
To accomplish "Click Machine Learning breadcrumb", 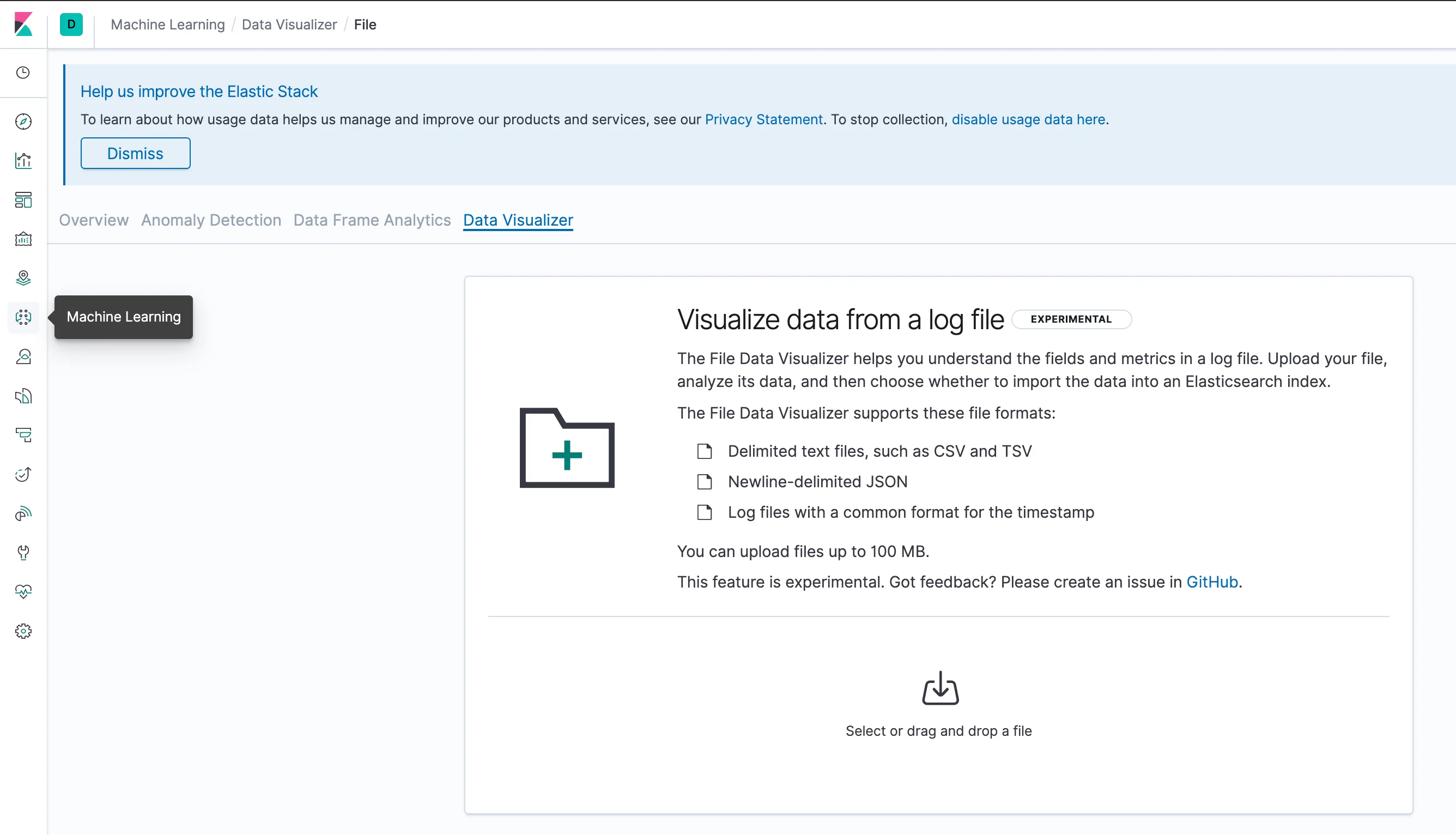I will (167, 25).
